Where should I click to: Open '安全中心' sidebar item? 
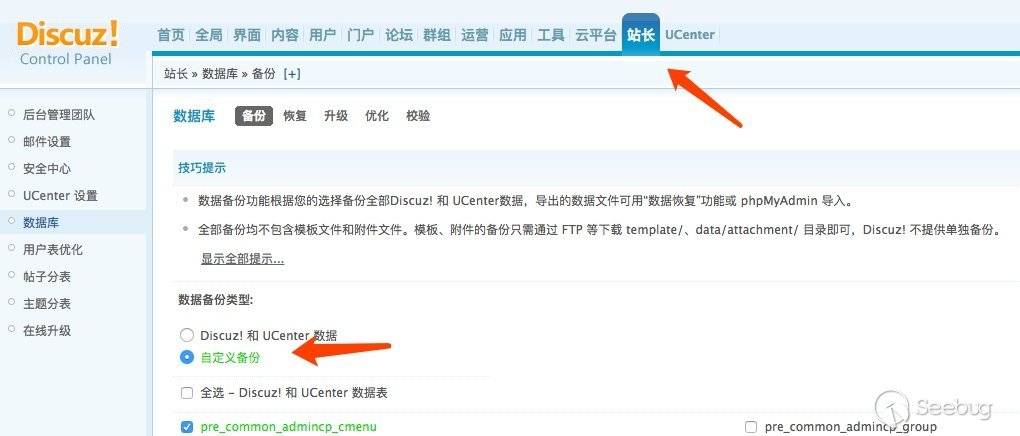click(47, 169)
